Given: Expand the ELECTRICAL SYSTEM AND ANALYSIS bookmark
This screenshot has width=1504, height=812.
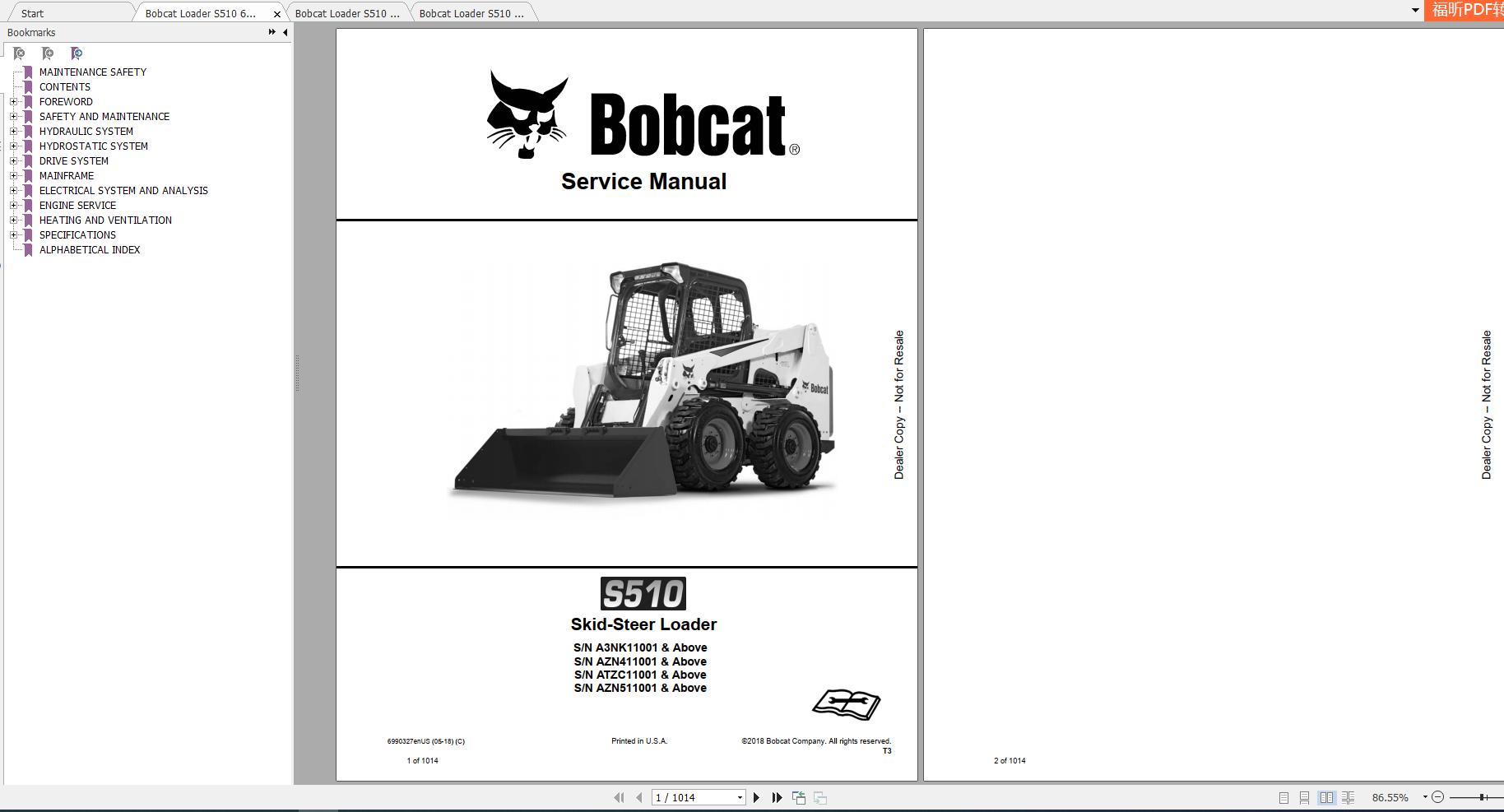Looking at the screenshot, I should [x=13, y=190].
